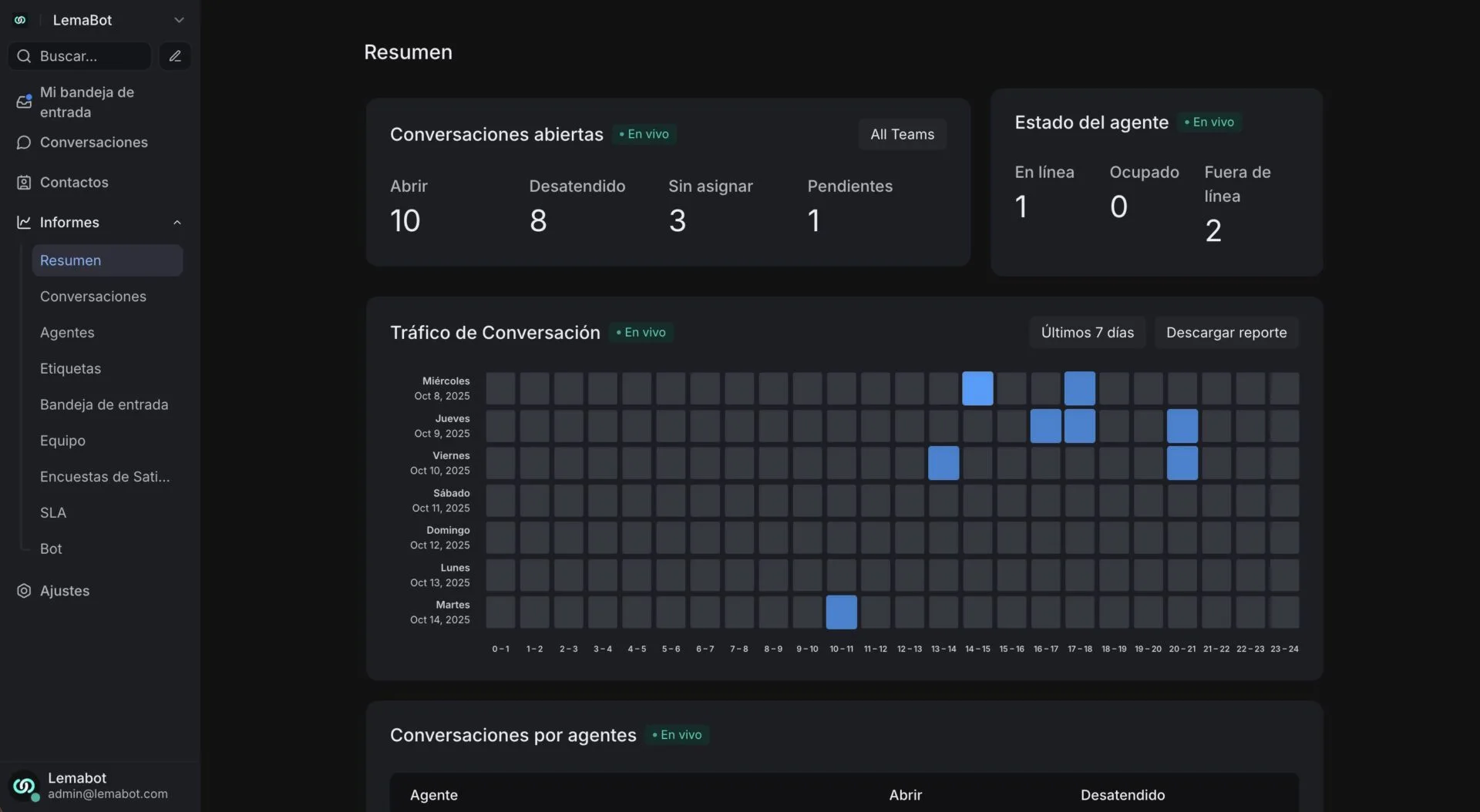
Task: Click the LemaBot logo icon at top
Action: pyautogui.click(x=20, y=20)
